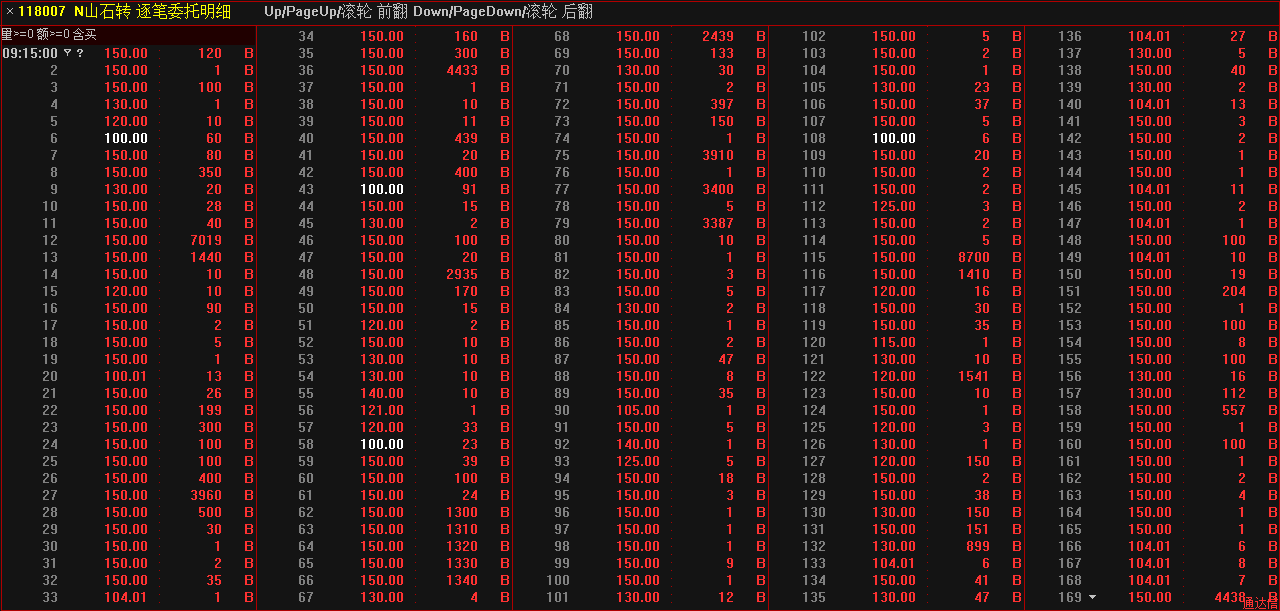This screenshot has width=1280, height=611.
Task: Select the quantity 3400 in row 77
Action: tap(718, 189)
